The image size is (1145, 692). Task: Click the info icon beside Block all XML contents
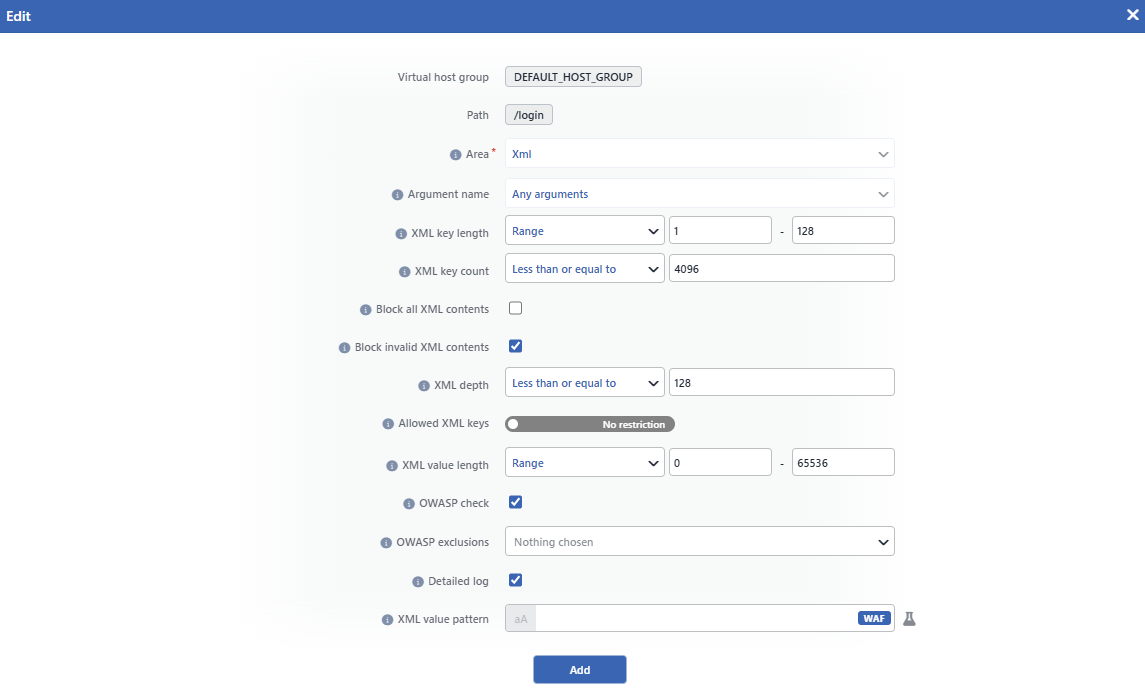pyautogui.click(x=366, y=310)
